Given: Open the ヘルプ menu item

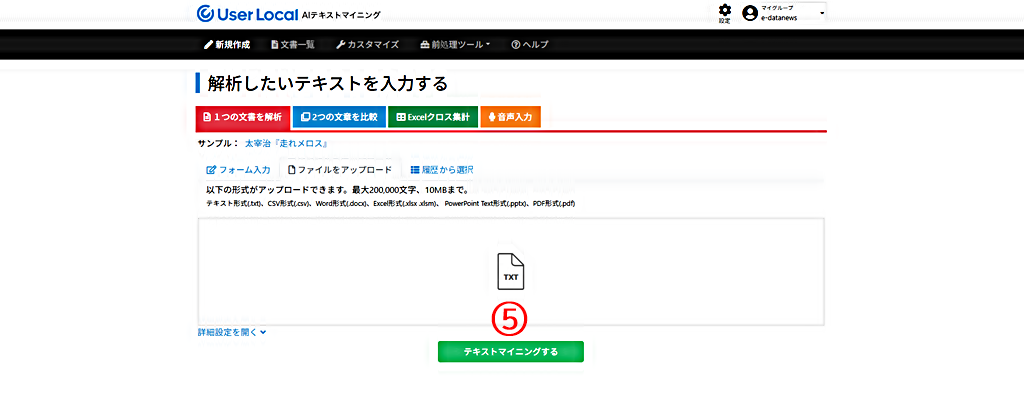Looking at the screenshot, I should 530,44.
